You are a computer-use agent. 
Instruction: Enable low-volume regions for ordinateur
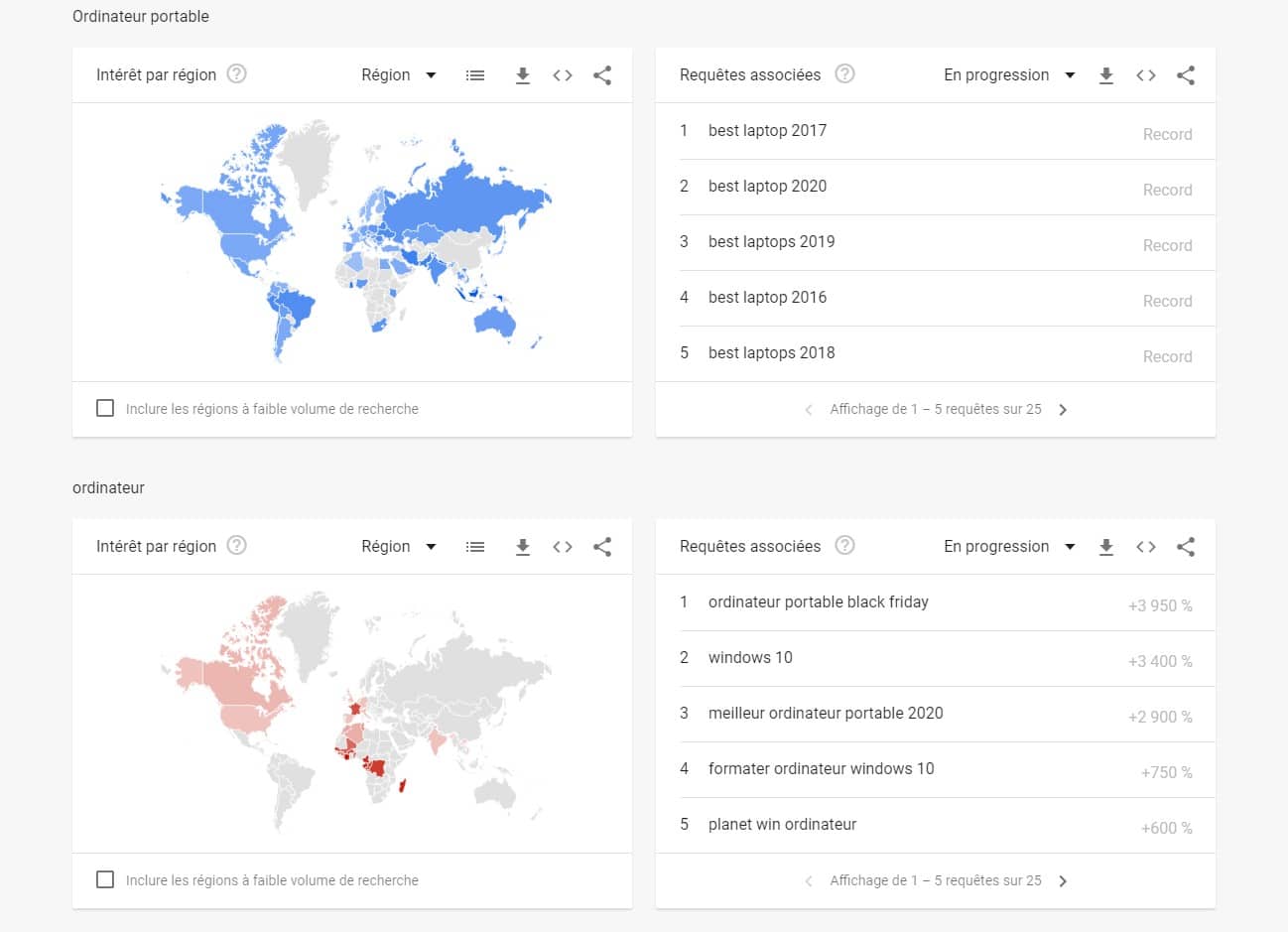105,879
